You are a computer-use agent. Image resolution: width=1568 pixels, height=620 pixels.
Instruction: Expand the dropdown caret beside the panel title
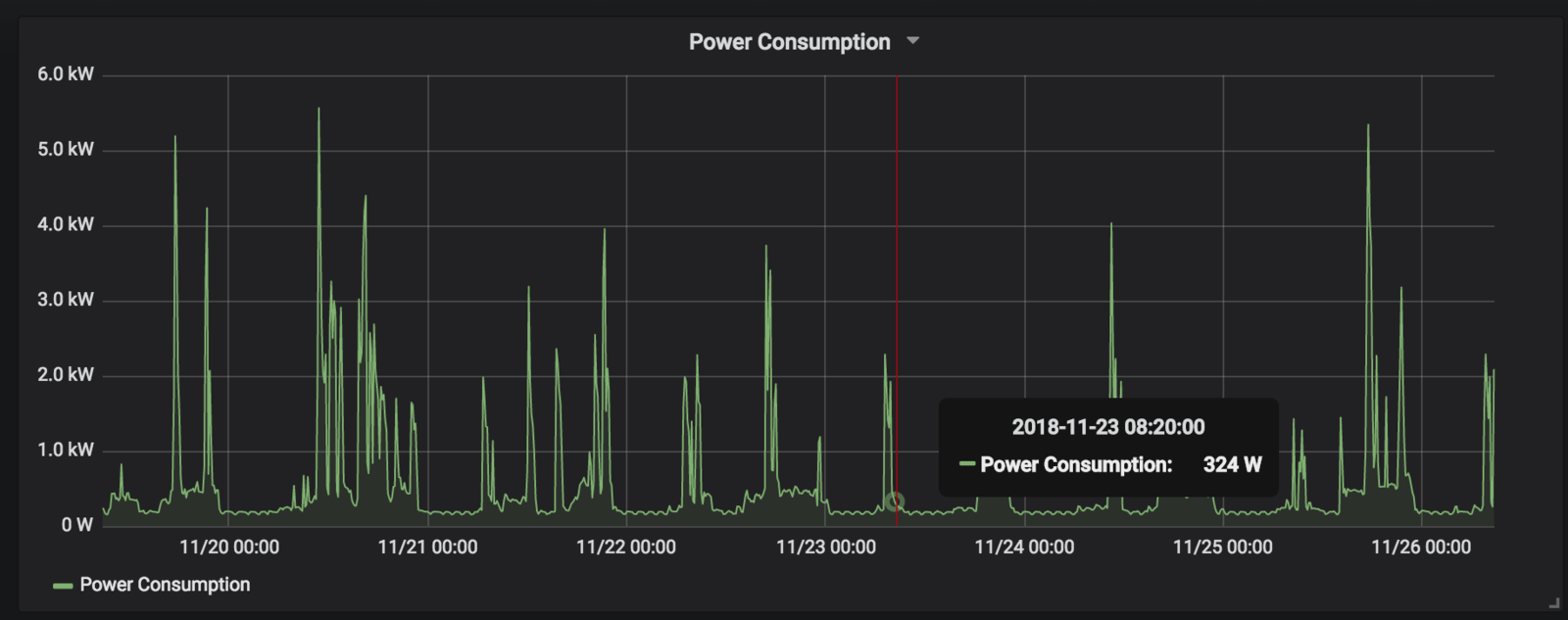point(913,41)
